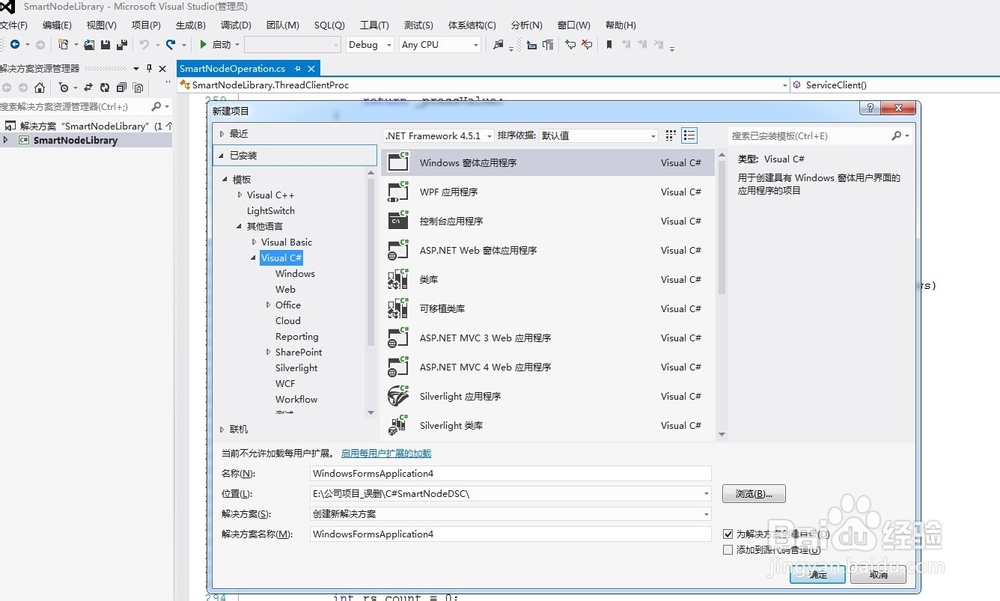The image size is (1000, 601).
Task: Select the LightSwitch tree node
Action: point(270,211)
